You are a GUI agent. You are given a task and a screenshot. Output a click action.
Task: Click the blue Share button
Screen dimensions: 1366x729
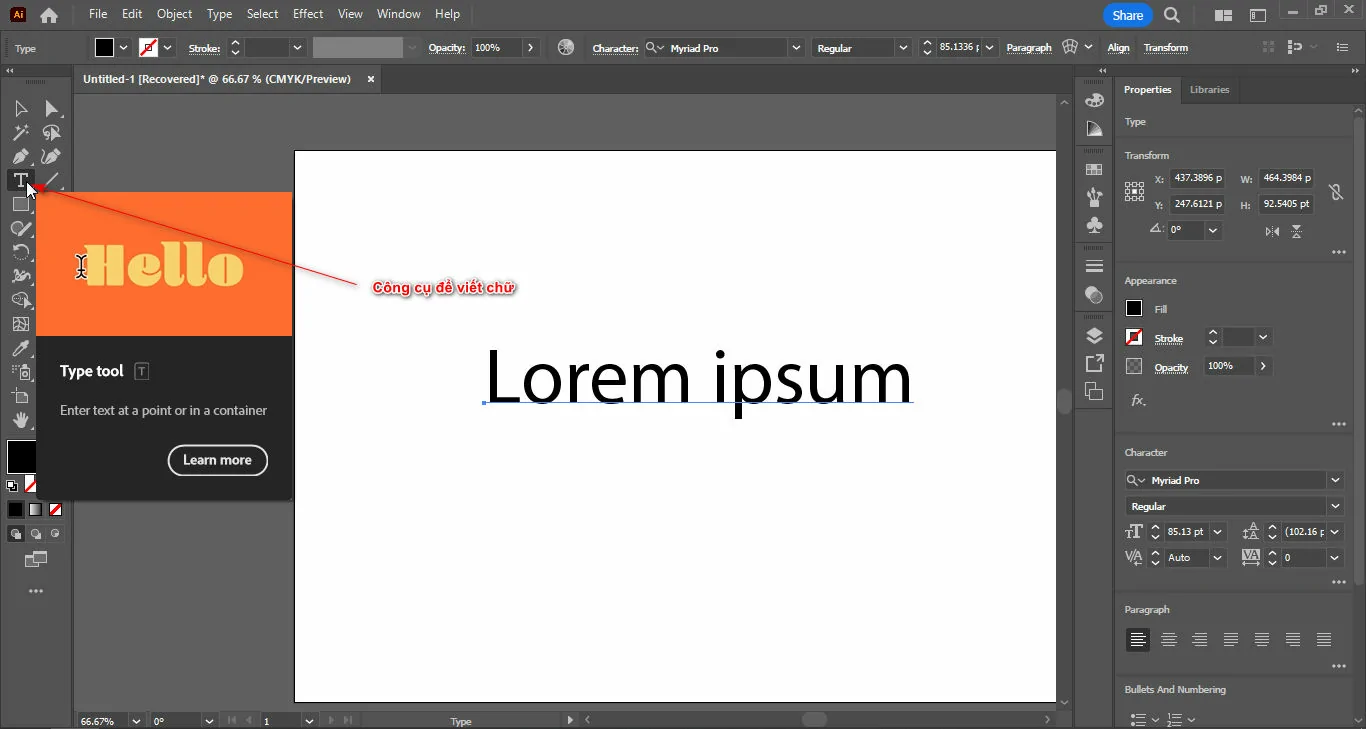point(1127,15)
